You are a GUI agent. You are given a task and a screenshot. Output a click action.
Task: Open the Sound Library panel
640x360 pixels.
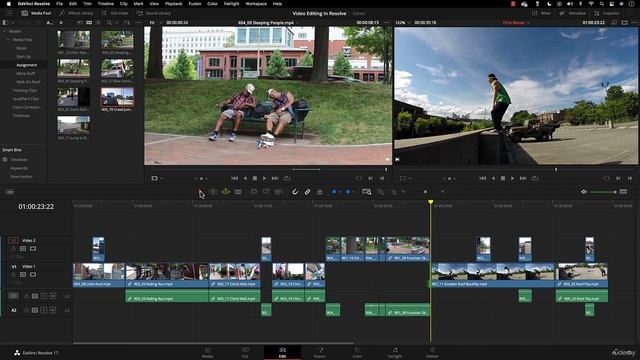[153, 13]
